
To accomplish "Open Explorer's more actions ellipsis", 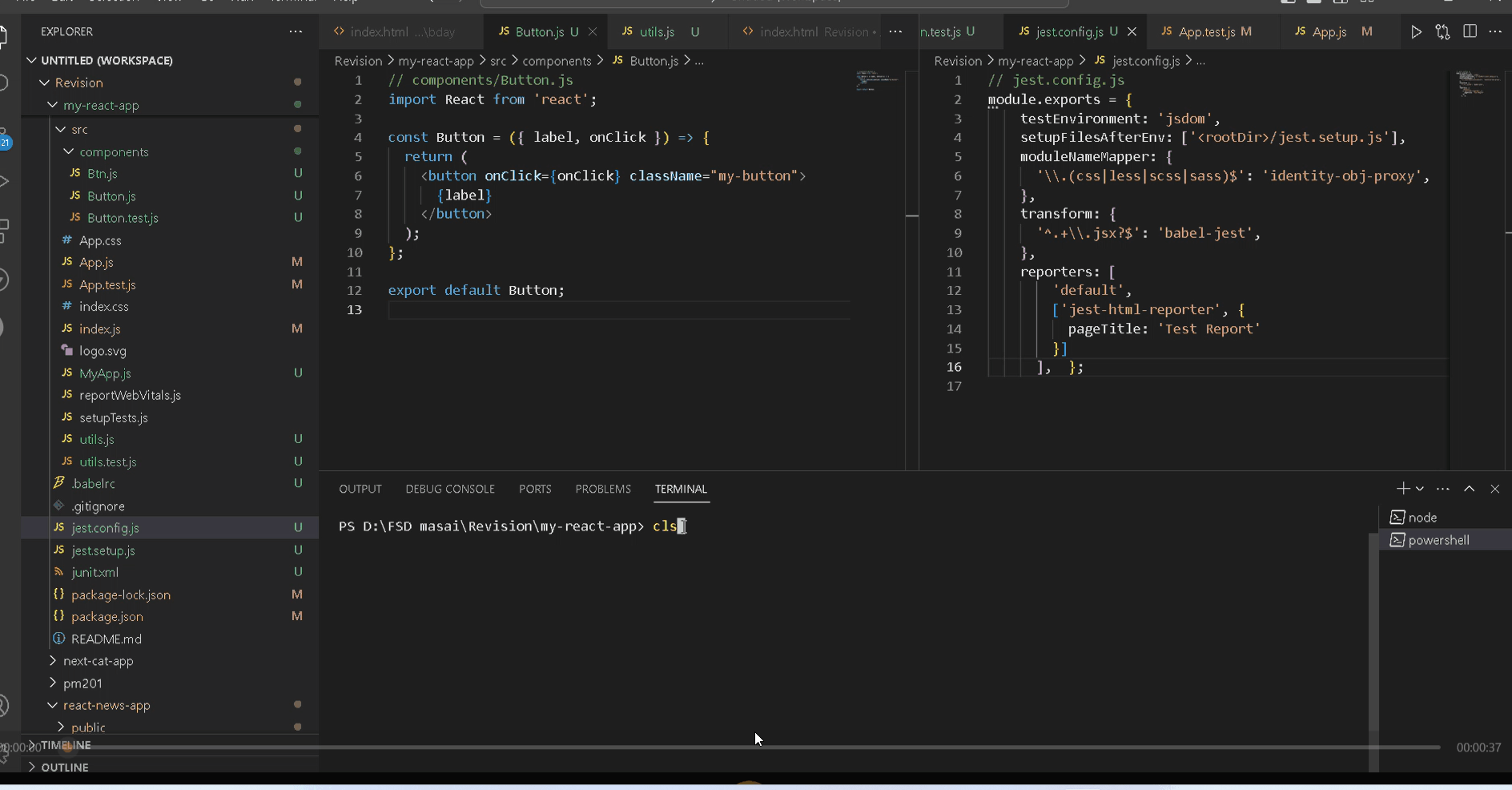I will click(x=296, y=32).
